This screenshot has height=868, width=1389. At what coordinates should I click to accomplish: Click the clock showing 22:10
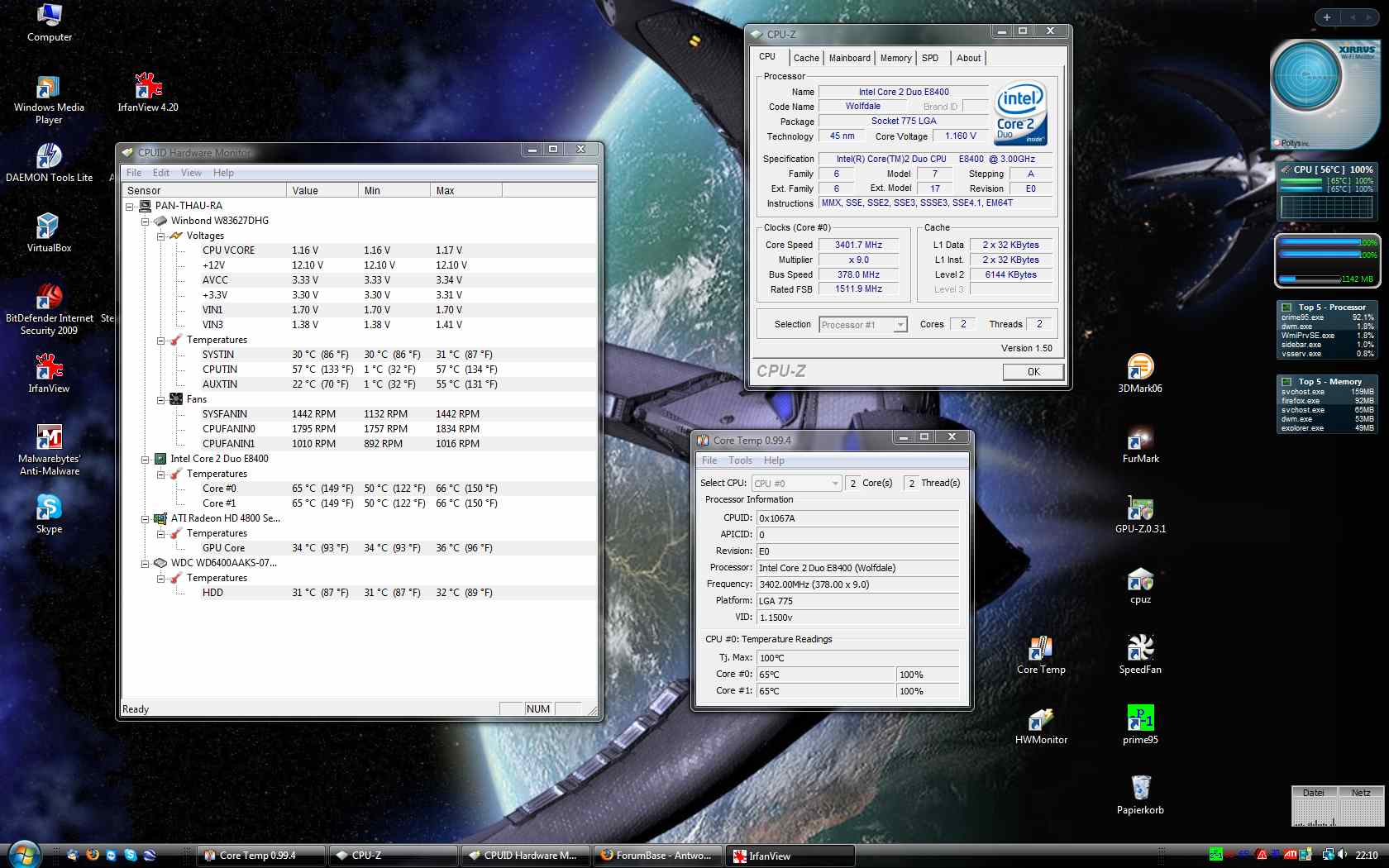coord(1366,856)
